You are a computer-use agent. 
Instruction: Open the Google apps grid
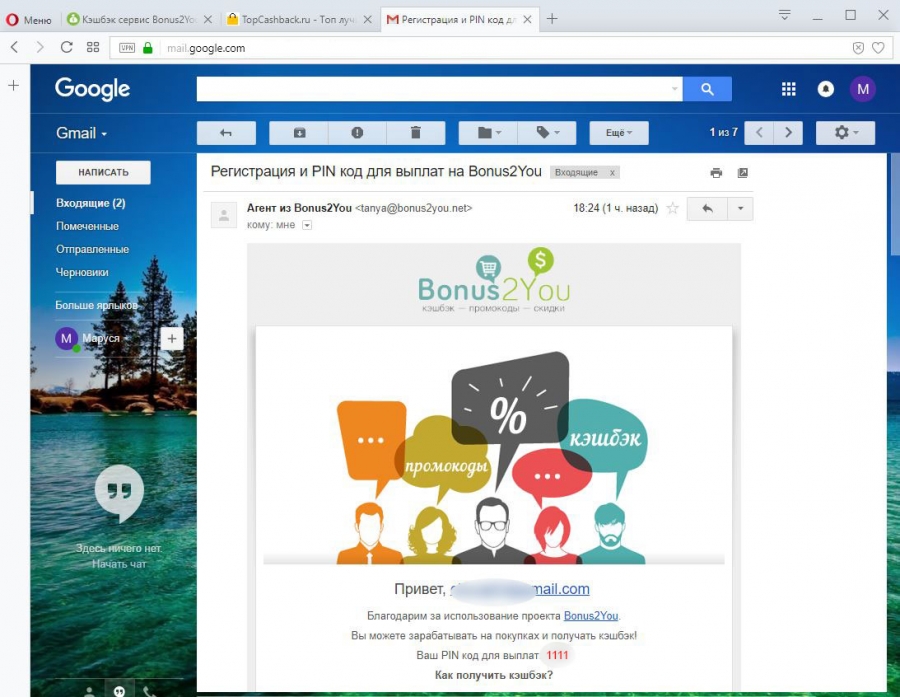[789, 89]
